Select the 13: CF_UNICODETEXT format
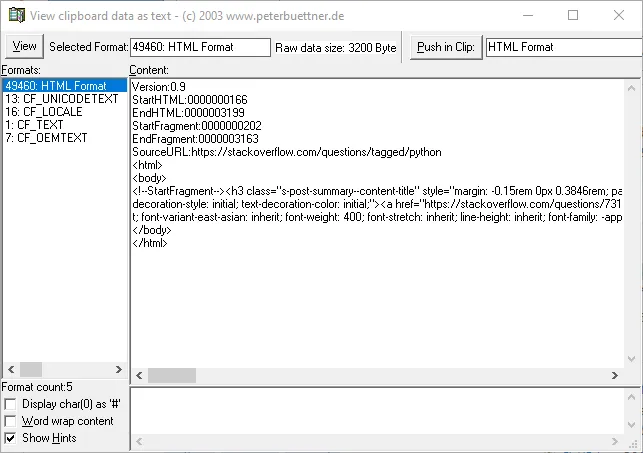Image resolution: width=643 pixels, height=453 pixels. pos(62,99)
